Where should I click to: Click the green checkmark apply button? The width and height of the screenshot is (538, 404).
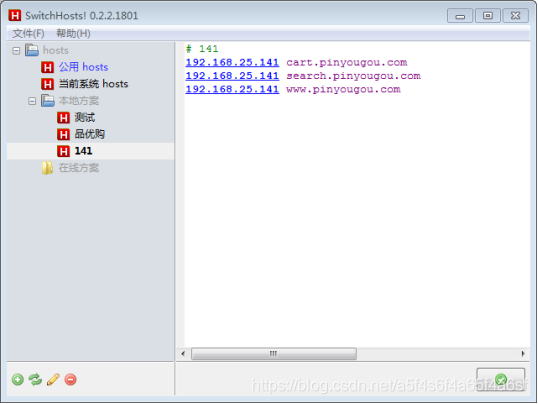(x=501, y=379)
